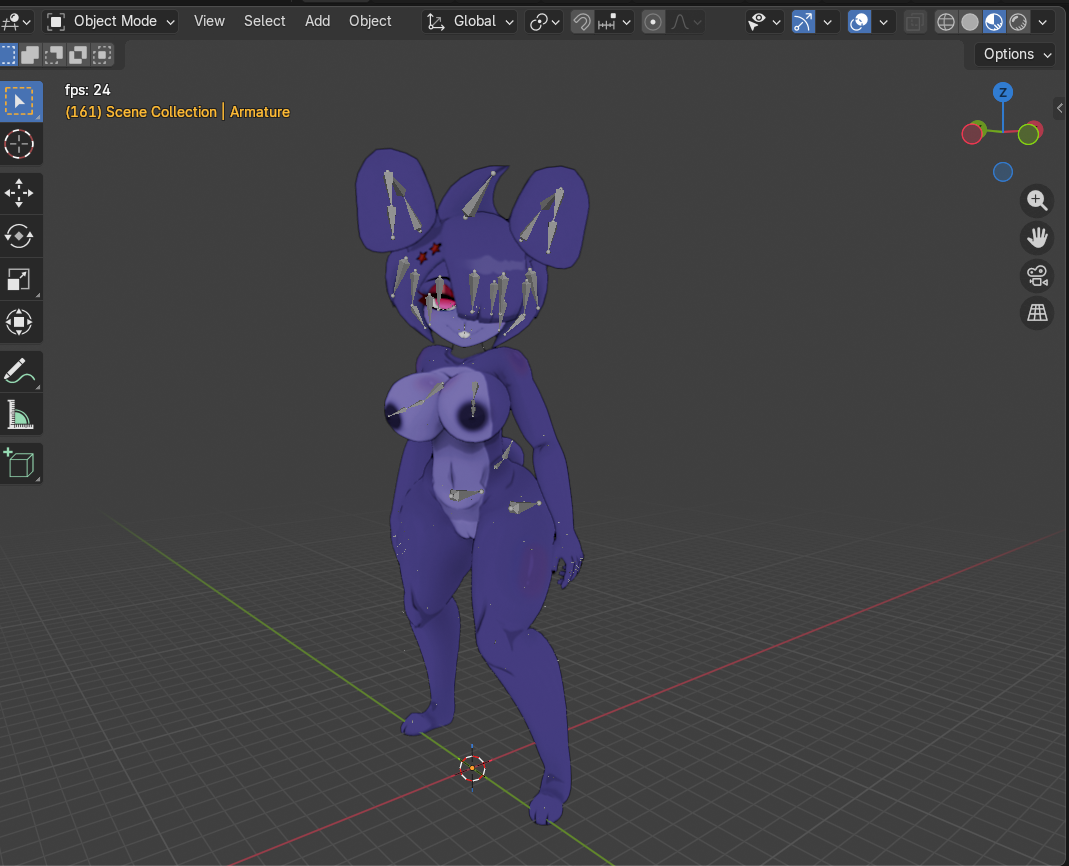
Task: Open object visibility and selectability filter
Action: coord(764,22)
